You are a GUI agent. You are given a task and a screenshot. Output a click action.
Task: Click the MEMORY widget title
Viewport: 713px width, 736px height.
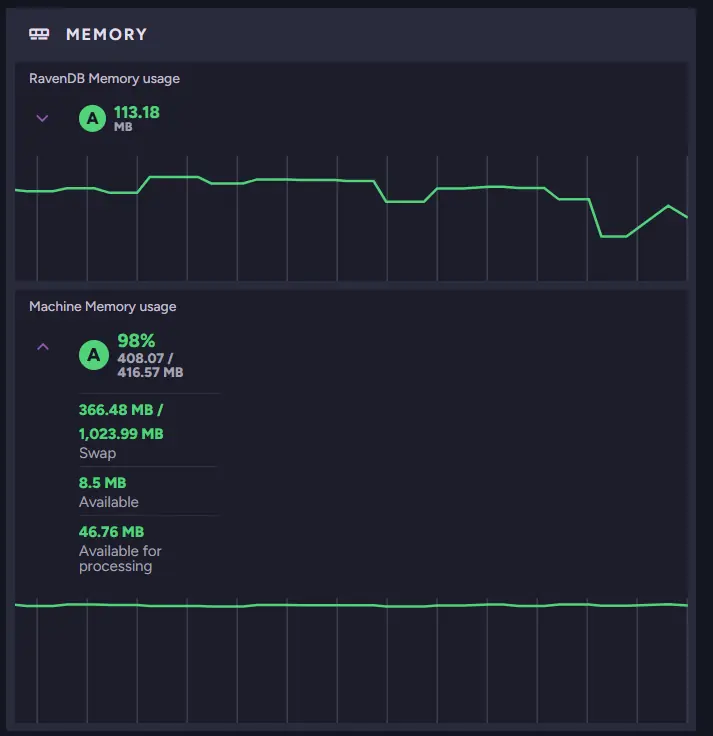(x=106, y=34)
